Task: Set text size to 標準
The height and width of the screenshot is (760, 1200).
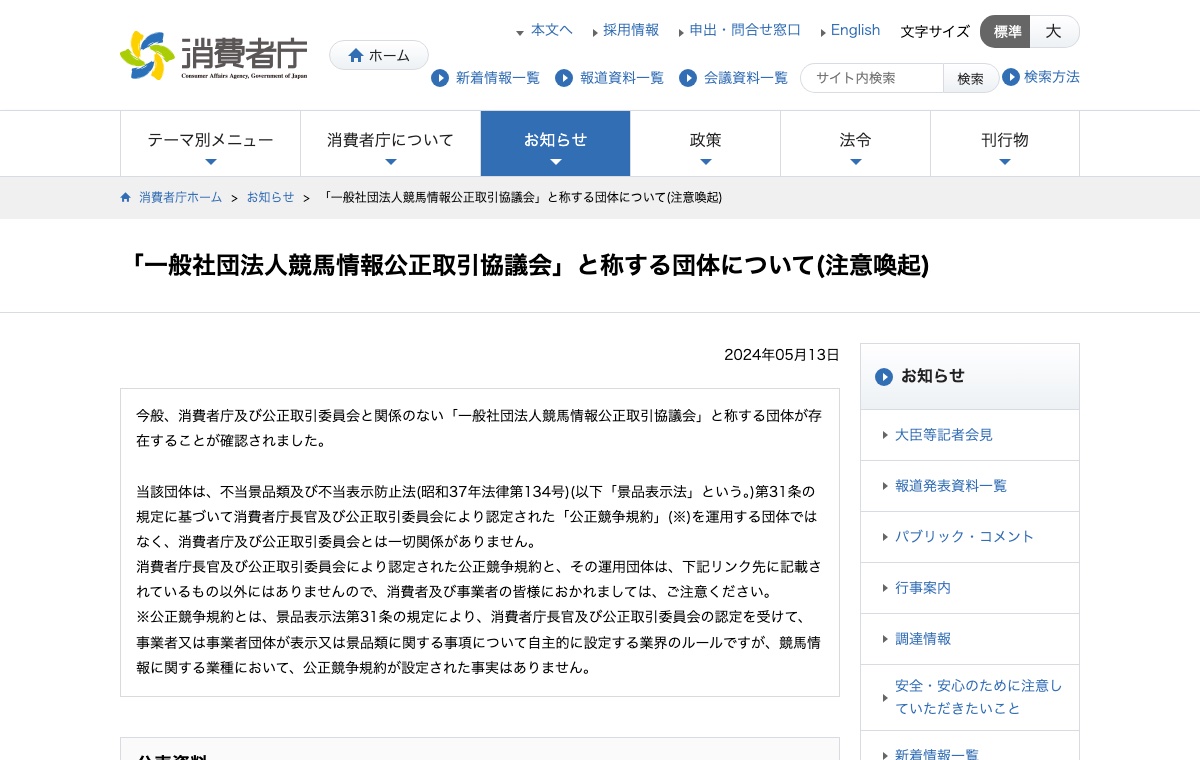Action: [x=1005, y=32]
